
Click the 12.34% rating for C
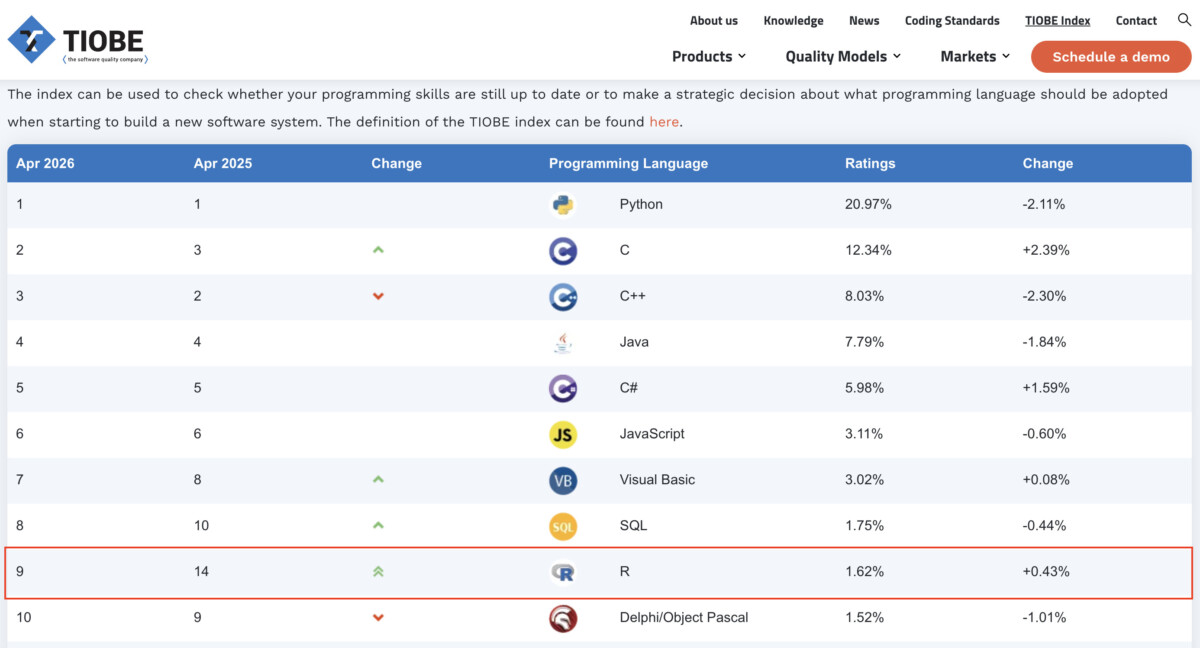click(868, 250)
